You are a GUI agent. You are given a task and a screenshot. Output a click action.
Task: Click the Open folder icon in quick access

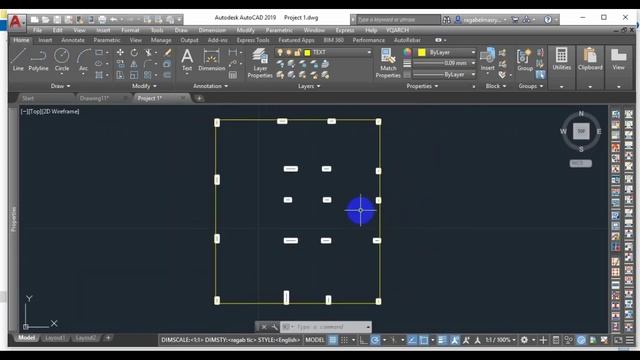click(46, 20)
